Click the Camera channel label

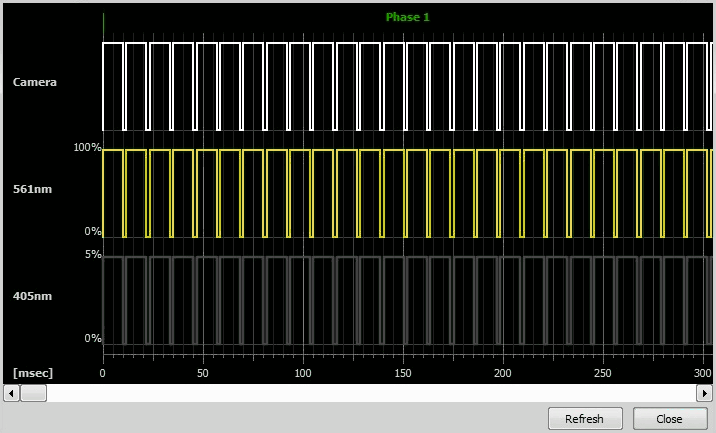point(35,82)
